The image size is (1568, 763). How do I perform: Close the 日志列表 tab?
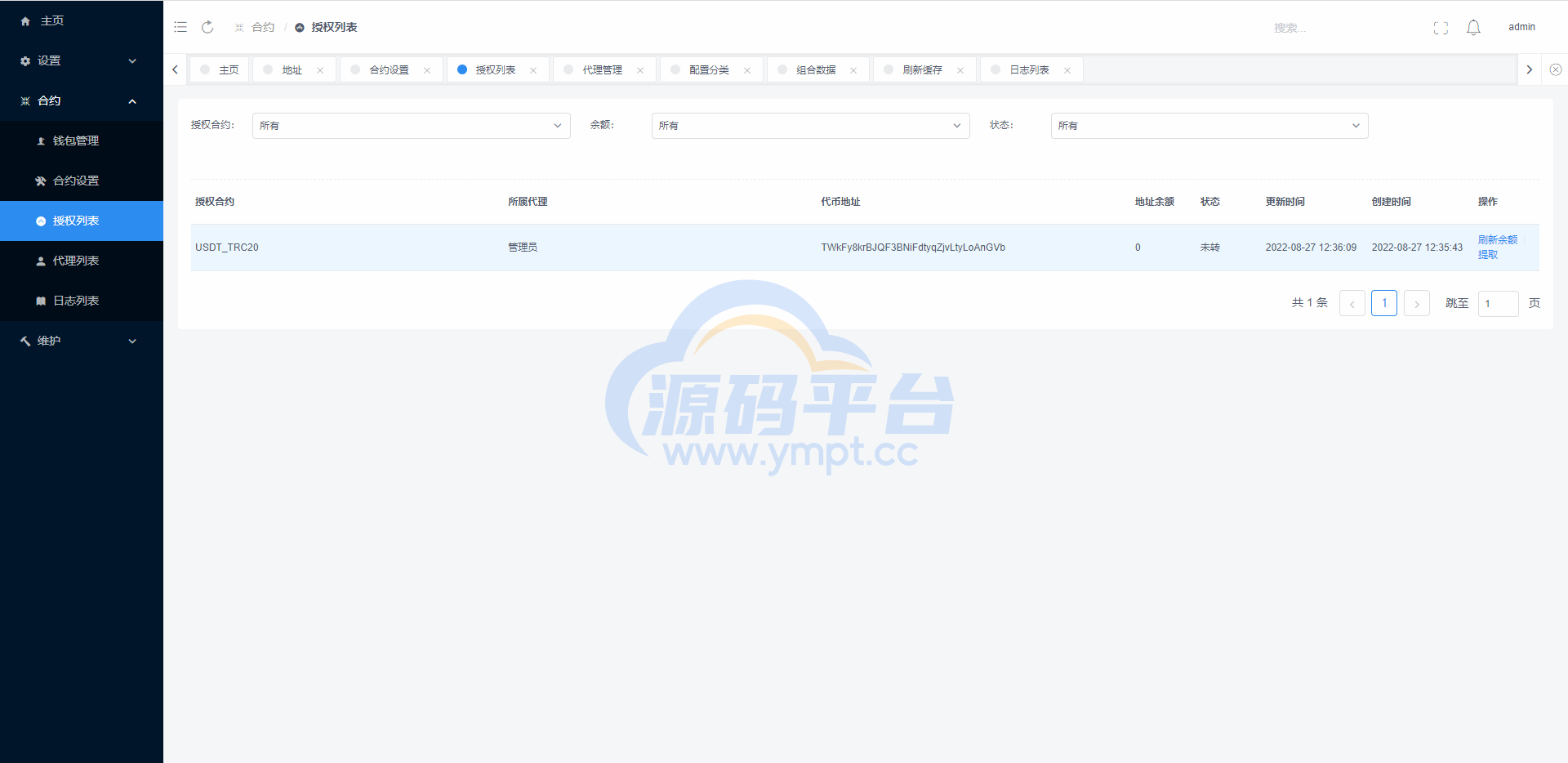pos(1067,70)
